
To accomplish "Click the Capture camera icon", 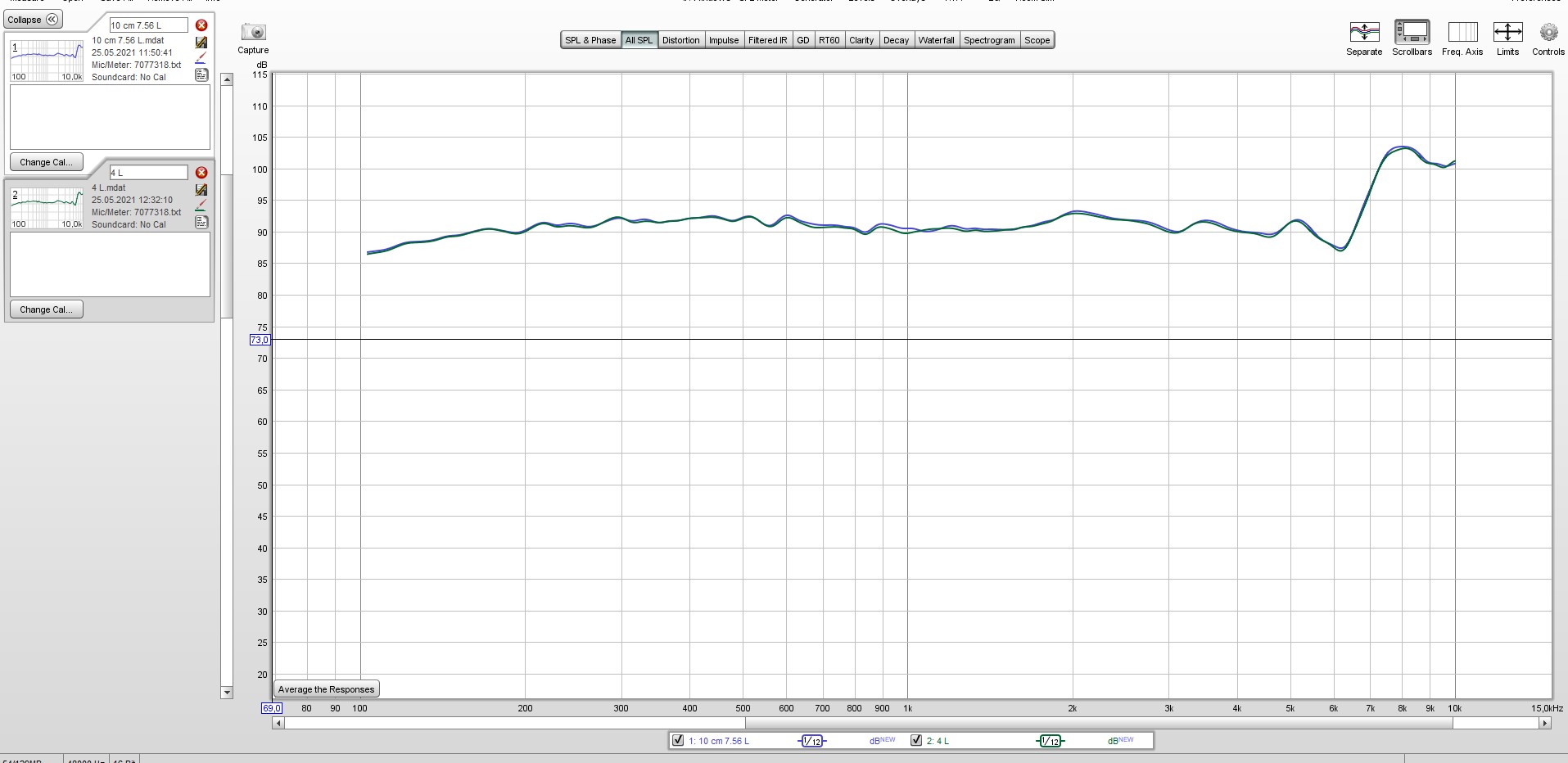I will tap(254, 32).
